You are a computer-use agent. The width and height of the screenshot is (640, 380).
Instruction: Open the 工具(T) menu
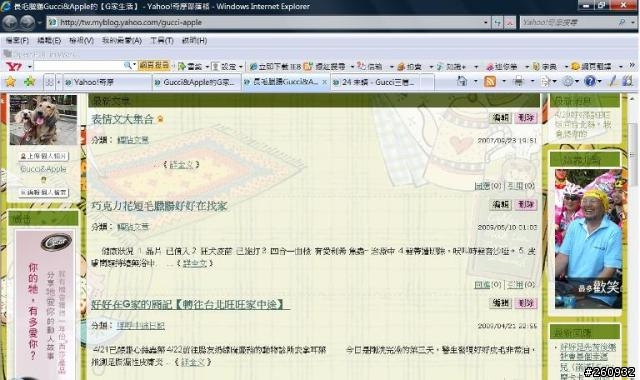point(162,40)
